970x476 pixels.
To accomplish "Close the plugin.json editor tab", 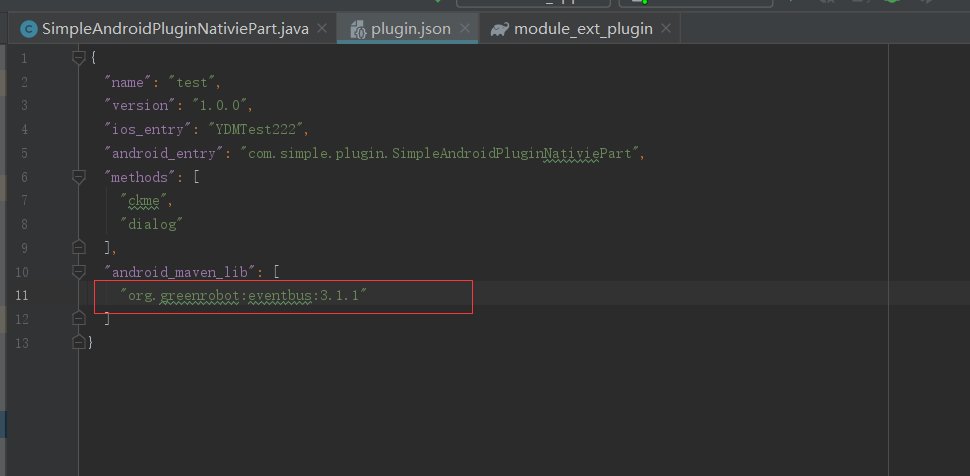I will coord(465,28).
